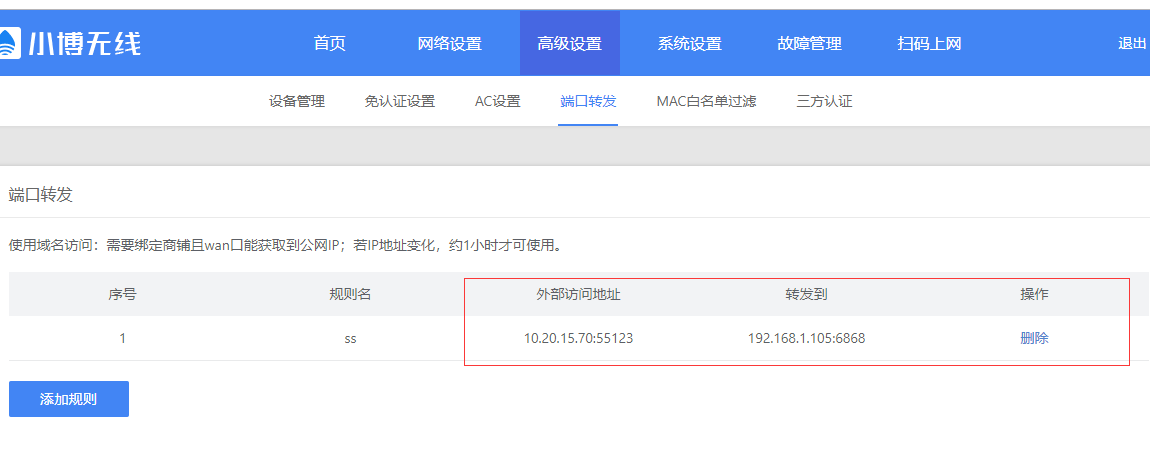Go to 网络设置 menu
Screen dimensions: 1150x456
pyautogui.click(x=450, y=43)
